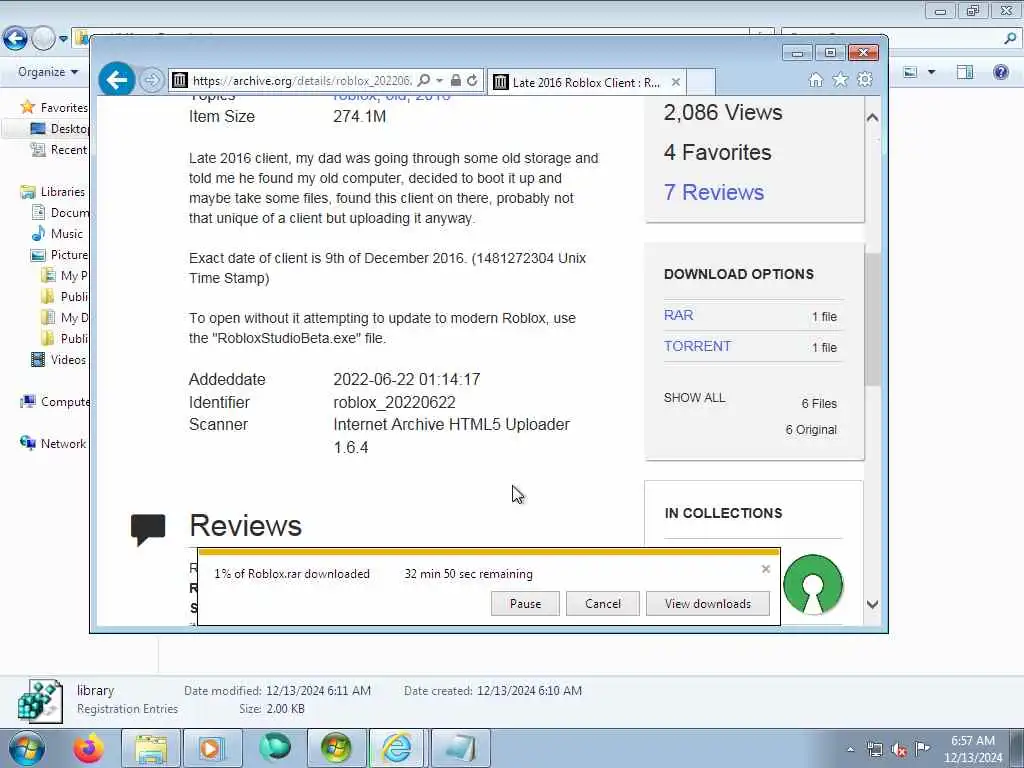Show hidden system tray icons
The image size is (1024, 768).
coord(850,749)
